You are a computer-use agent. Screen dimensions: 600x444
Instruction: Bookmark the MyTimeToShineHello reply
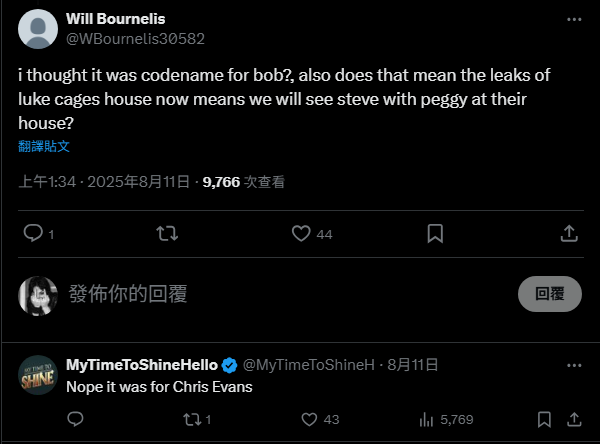click(x=543, y=419)
